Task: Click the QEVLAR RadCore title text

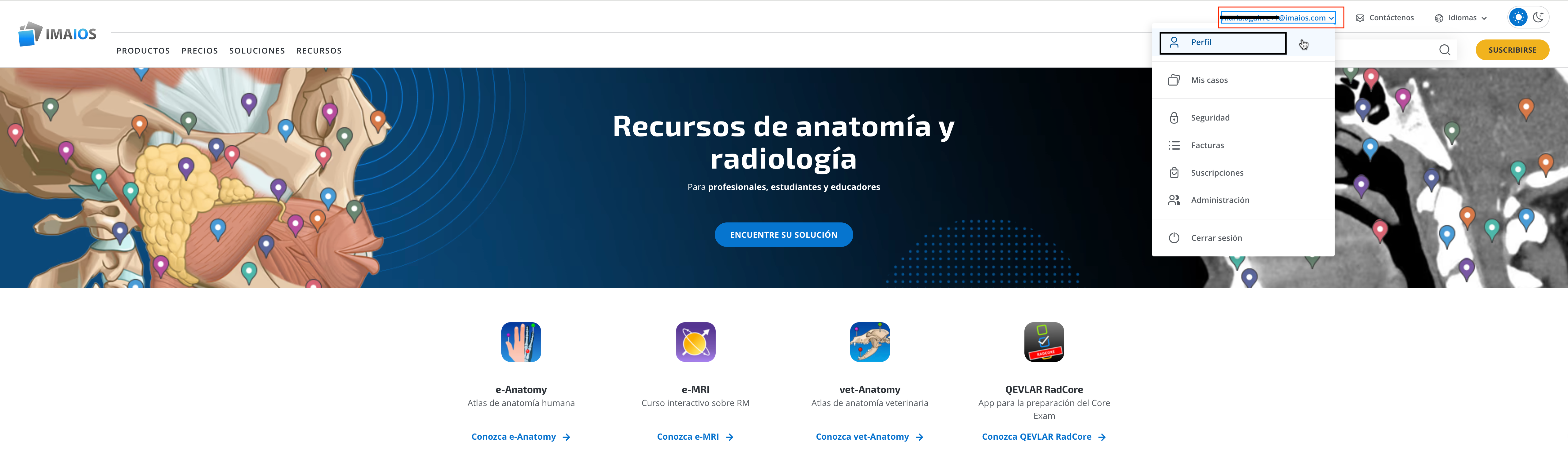Action: [1044, 390]
